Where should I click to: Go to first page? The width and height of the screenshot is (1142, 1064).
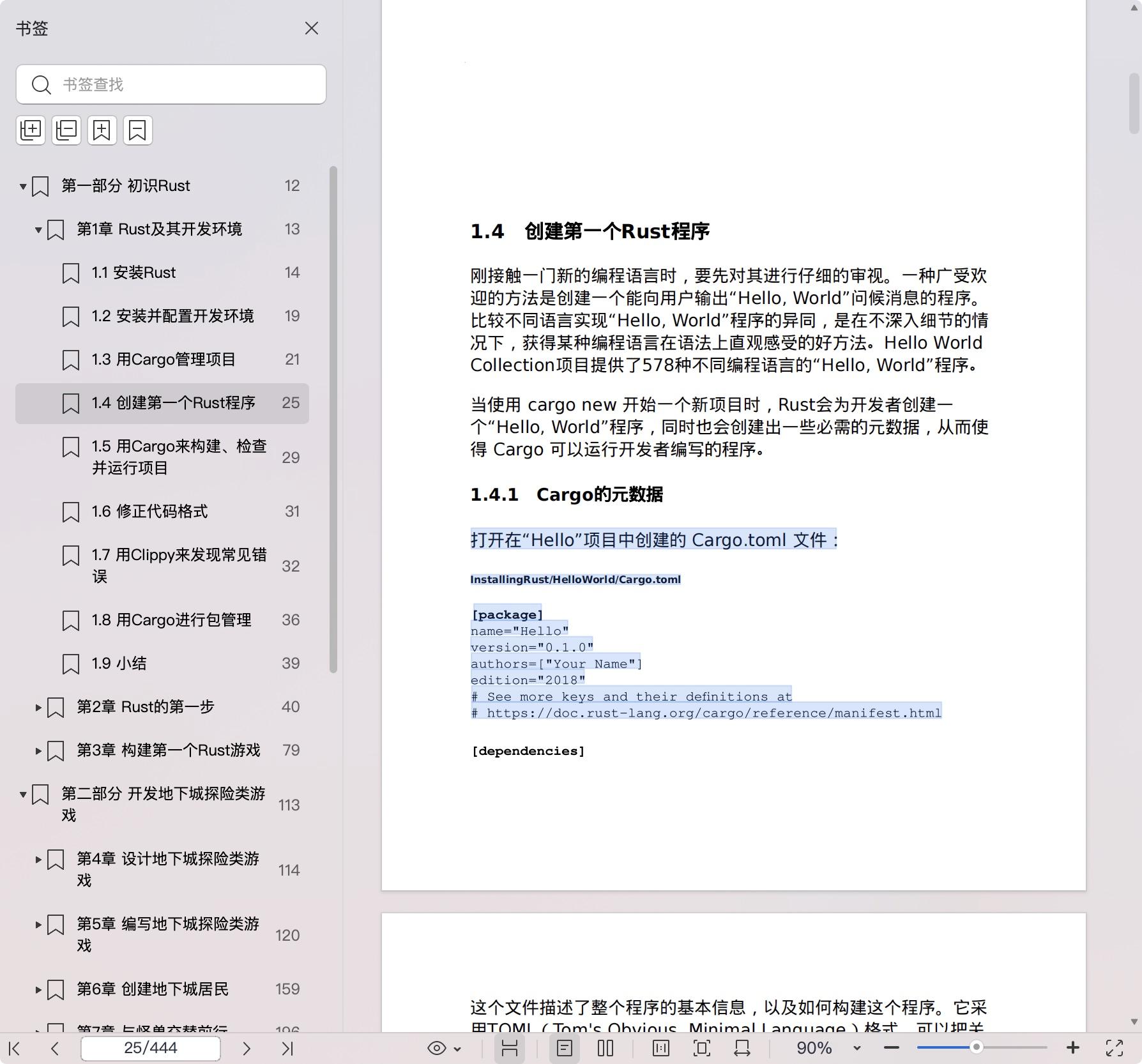coord(15,1048)
